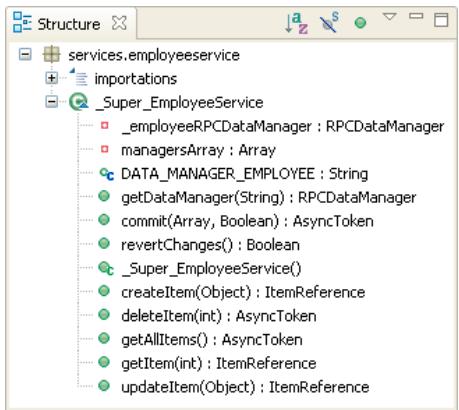Select the _Super_EmployeeService() constructor row
Image resolution: width=459 pixels, height=410 pixels.
click(x=211, y=269)
